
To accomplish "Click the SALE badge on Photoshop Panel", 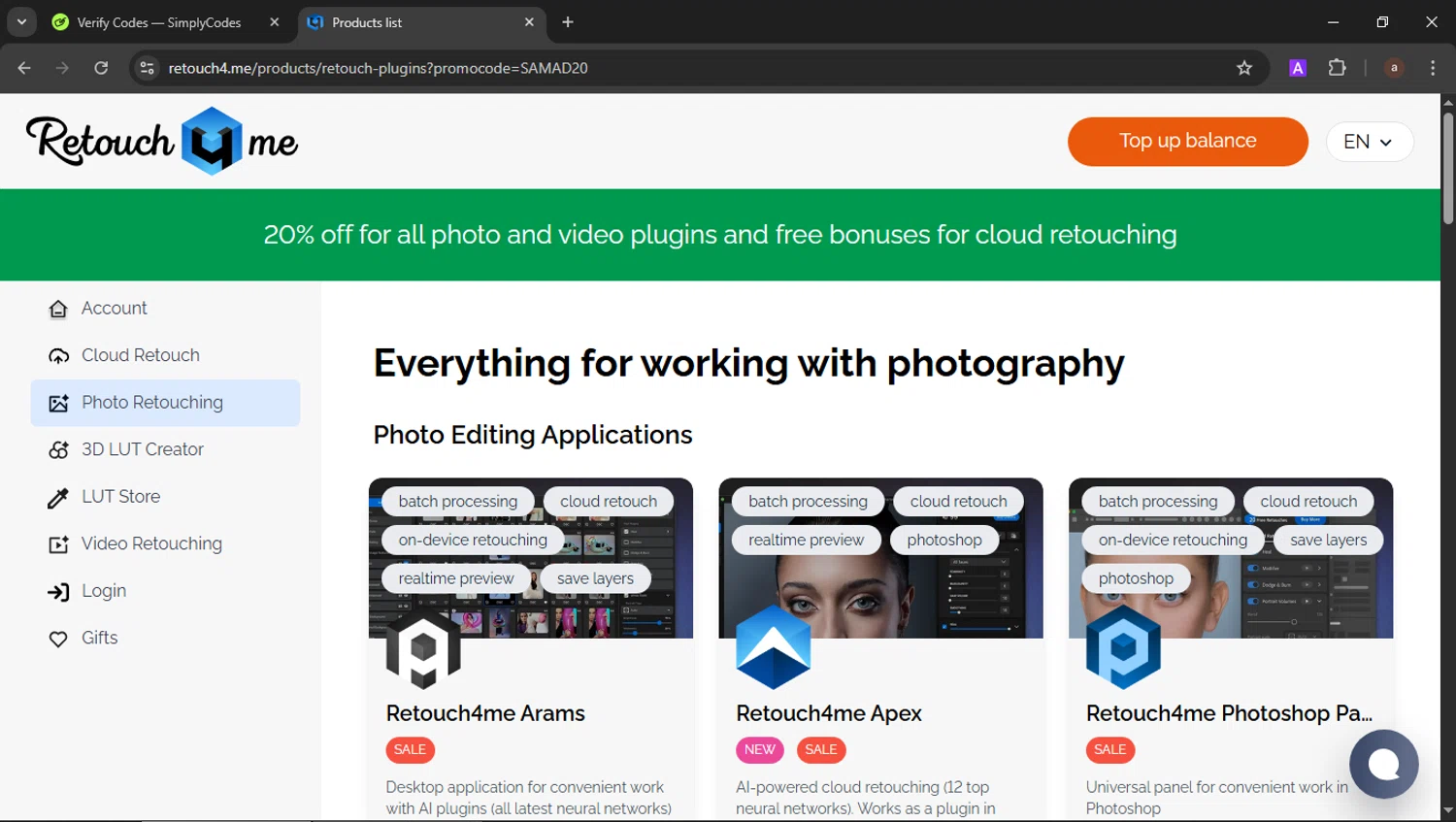I will 1110,750.
